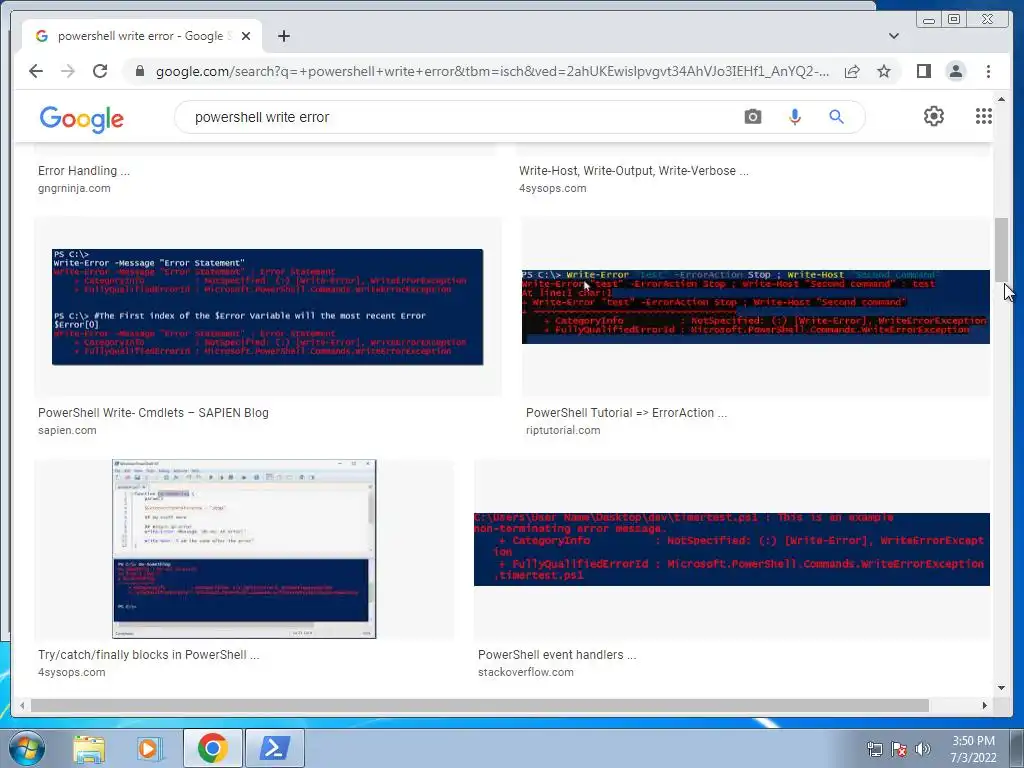1024x768 pixels.
Task: Go back to the previous page
Action: tap(36, 71)
